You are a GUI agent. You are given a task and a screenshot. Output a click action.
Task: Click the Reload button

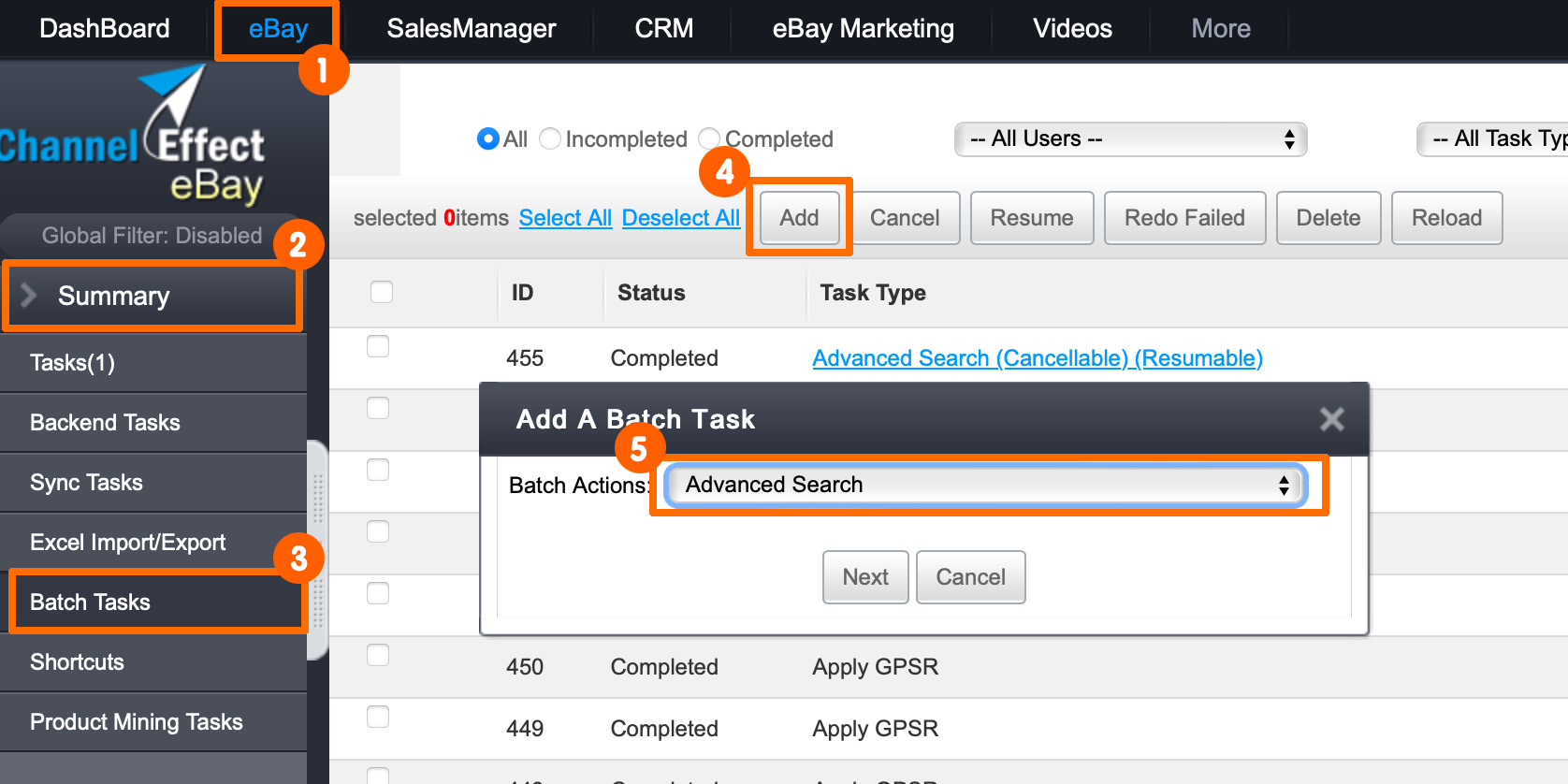(1446, 218)
